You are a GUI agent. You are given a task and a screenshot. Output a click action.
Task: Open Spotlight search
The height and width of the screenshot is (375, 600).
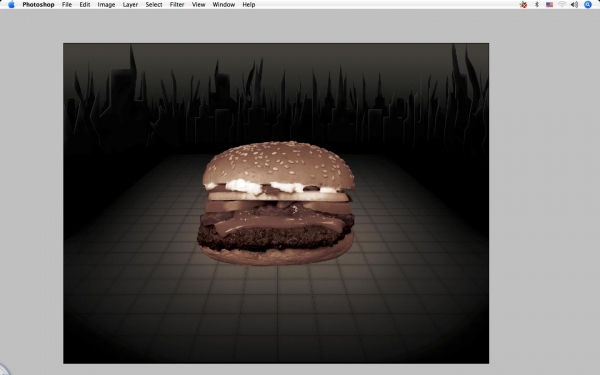[x=588, y=5]
